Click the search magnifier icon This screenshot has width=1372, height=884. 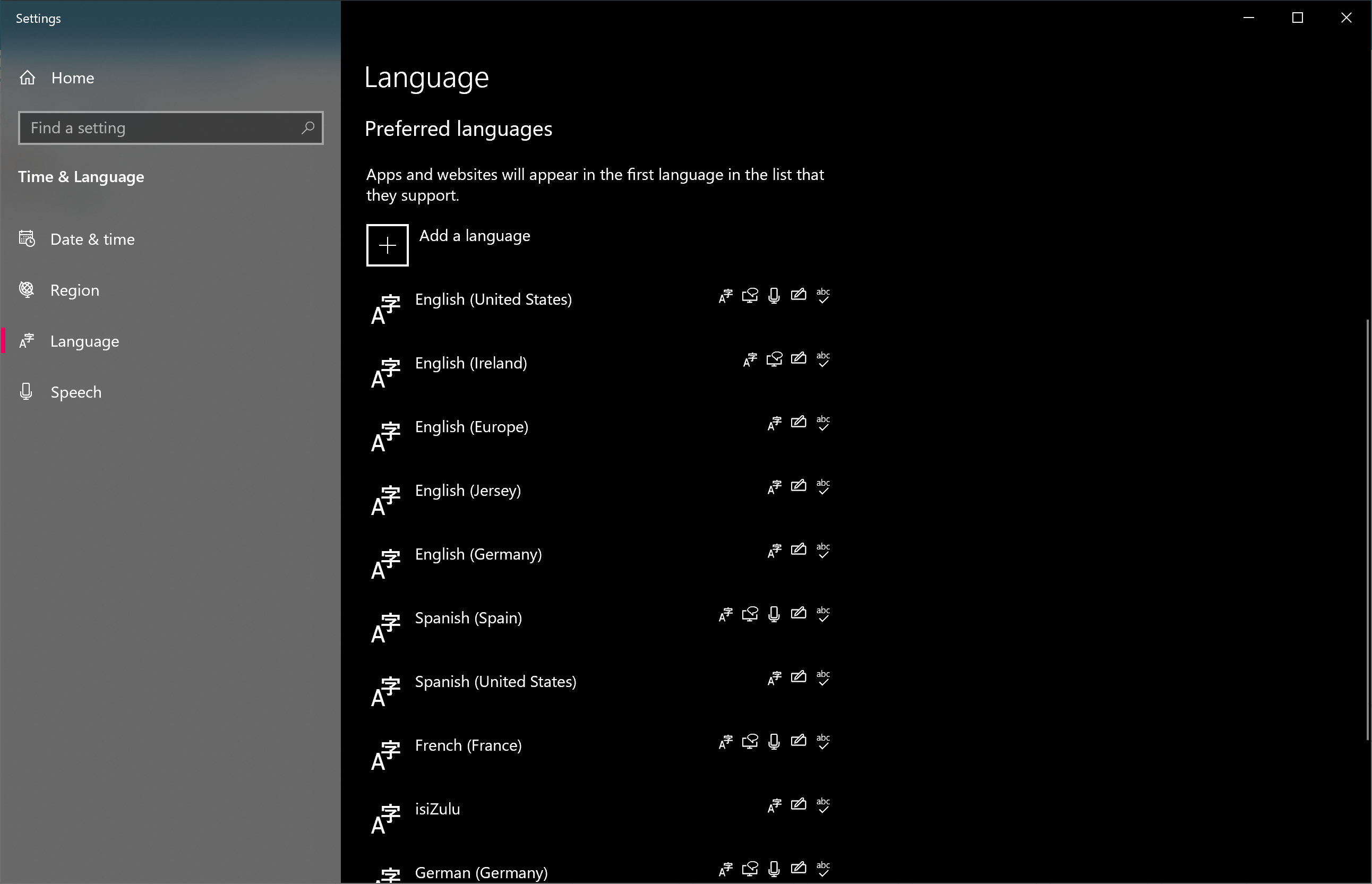coord(308,127)
